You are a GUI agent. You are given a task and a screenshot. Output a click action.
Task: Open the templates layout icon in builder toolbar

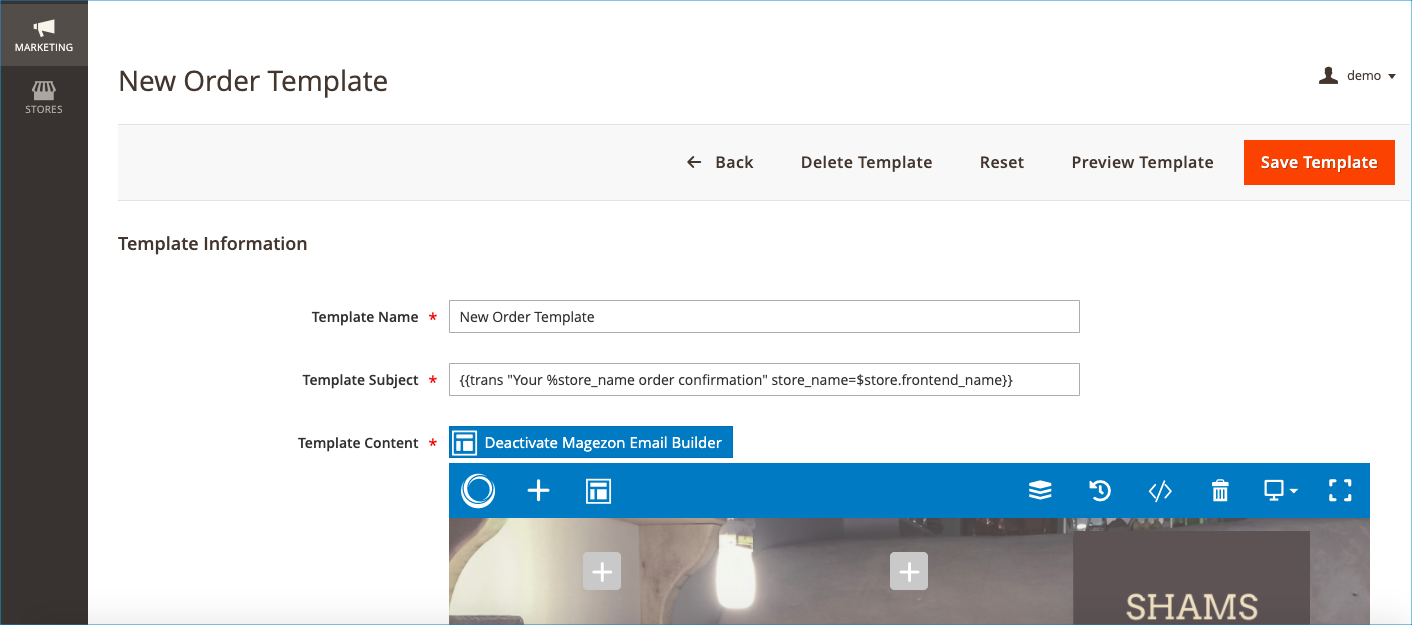tap(598, 490)
